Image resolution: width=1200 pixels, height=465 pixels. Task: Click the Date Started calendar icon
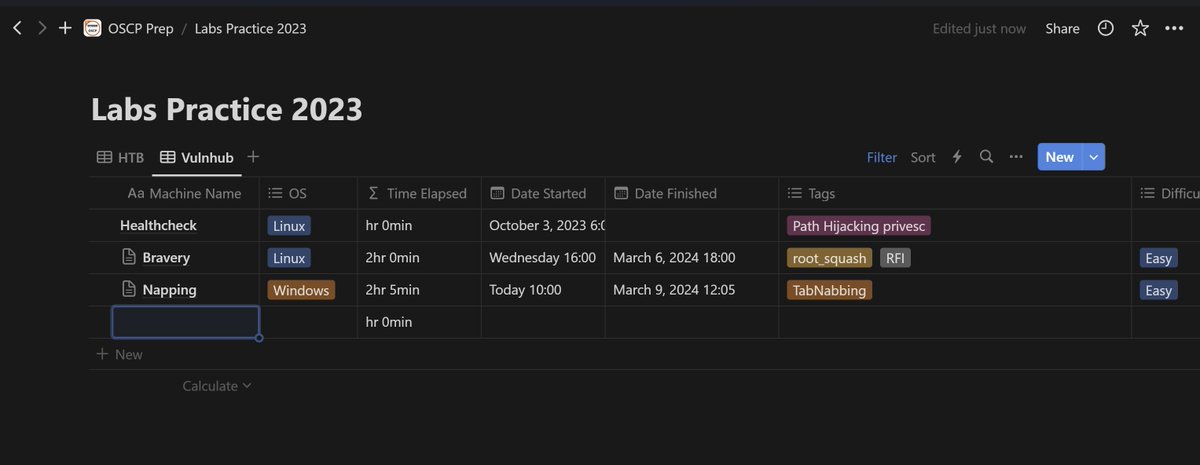tap(497, 194)
